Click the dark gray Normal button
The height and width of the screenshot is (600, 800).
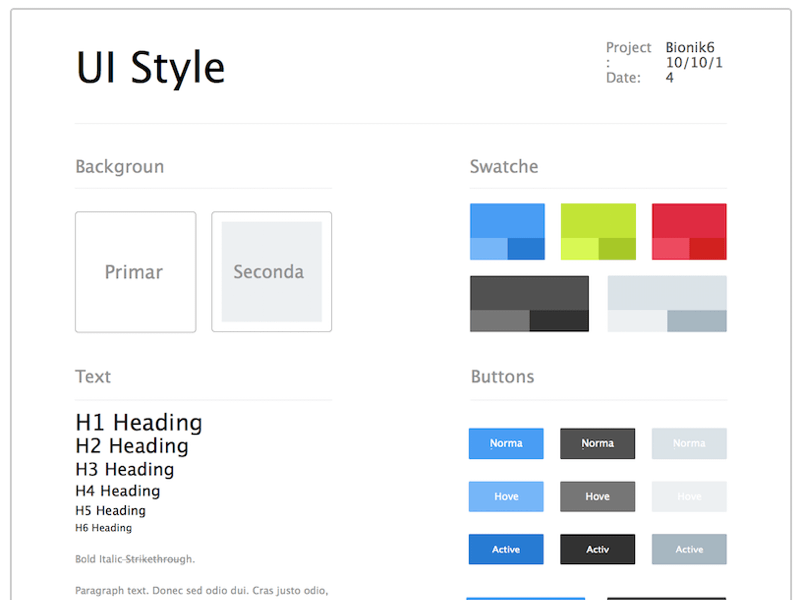click(597, 443)
